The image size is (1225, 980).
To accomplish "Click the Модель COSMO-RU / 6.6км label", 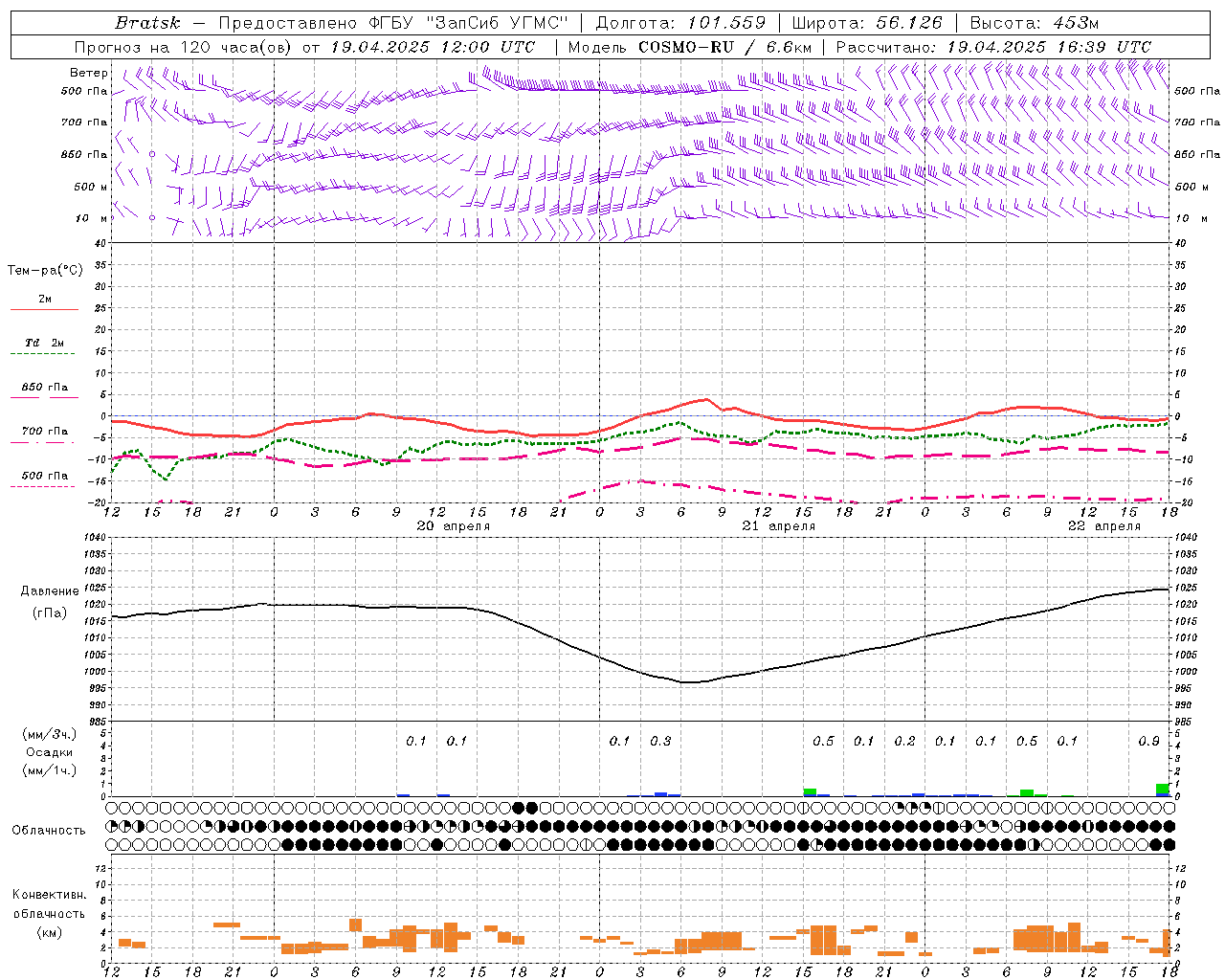I will pyautogui.click(x=690, y=47).
